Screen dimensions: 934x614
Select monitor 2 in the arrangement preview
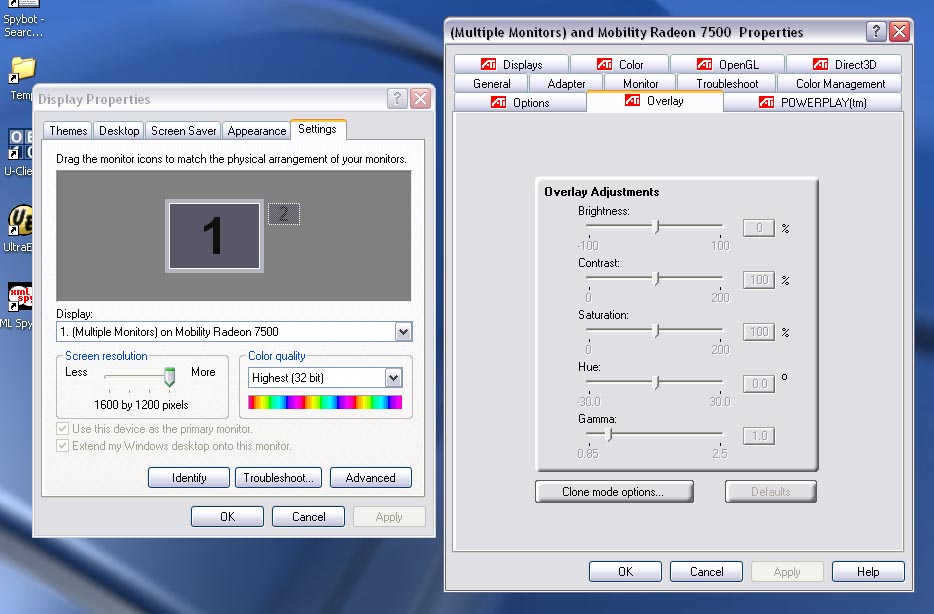pyautogui.click(x=284, y=214)
